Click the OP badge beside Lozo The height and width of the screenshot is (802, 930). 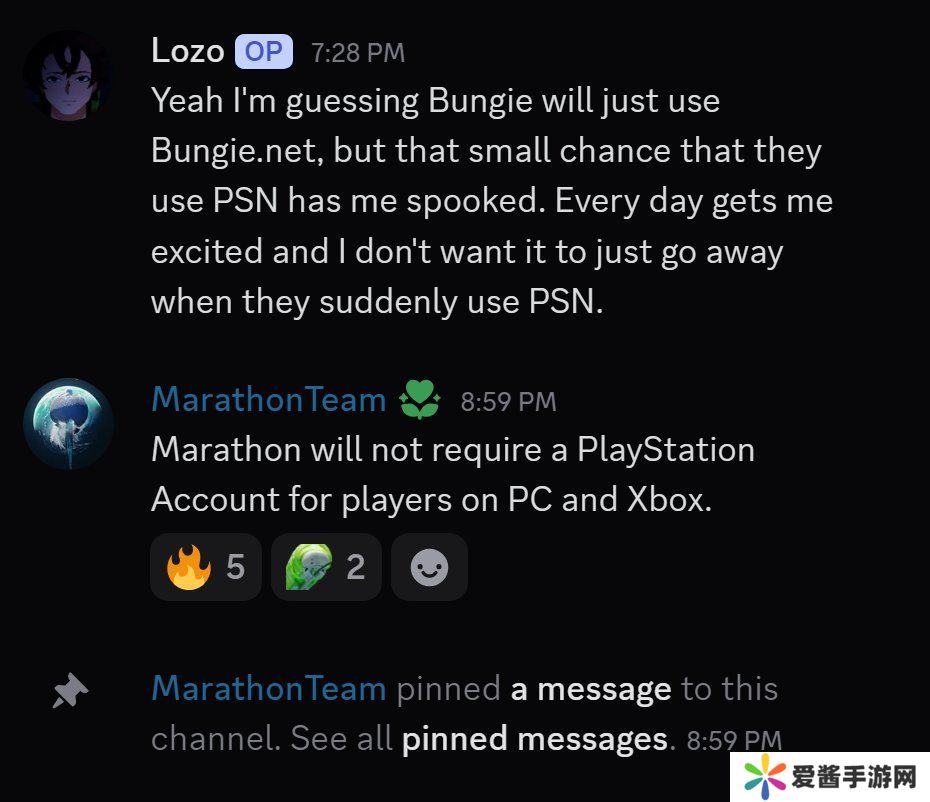pos(264,52)
